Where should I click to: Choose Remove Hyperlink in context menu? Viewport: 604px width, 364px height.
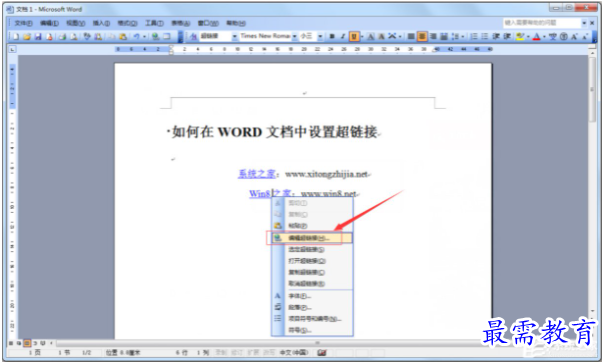tap(312, 284)
